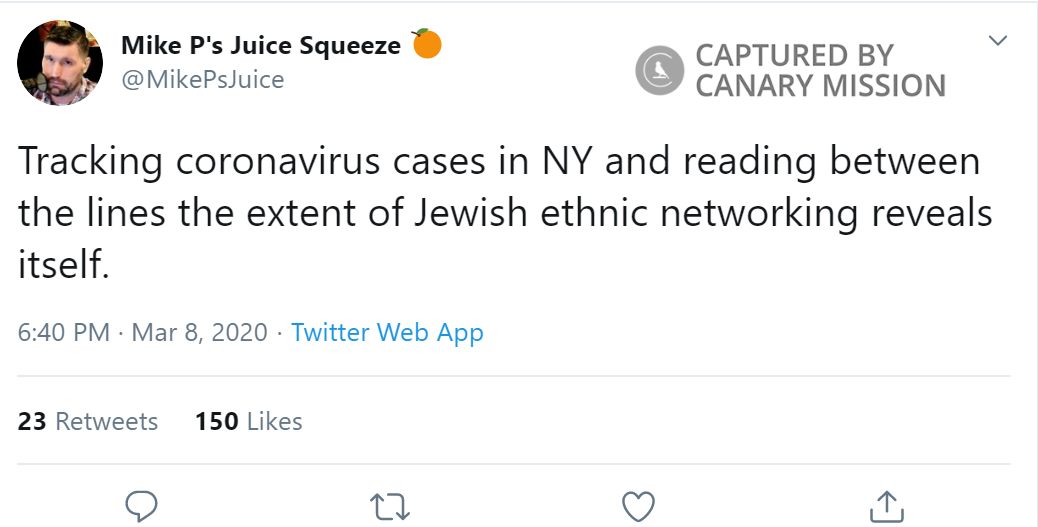The height and width of the screenshot is (527, 1038).
Task: Click the @MikePsJuice handle
Action: 202,79
